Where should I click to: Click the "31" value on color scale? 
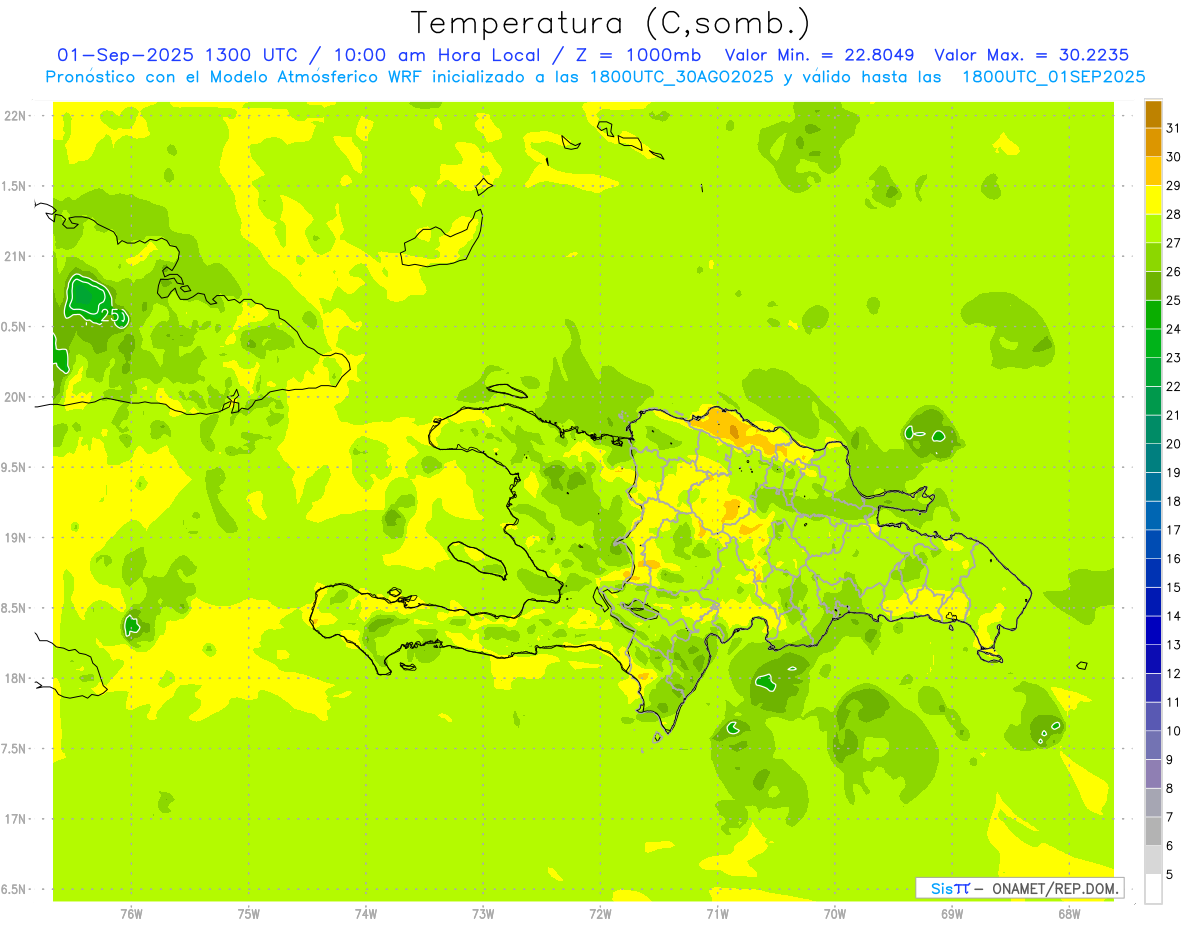[x=1174, y=127]
